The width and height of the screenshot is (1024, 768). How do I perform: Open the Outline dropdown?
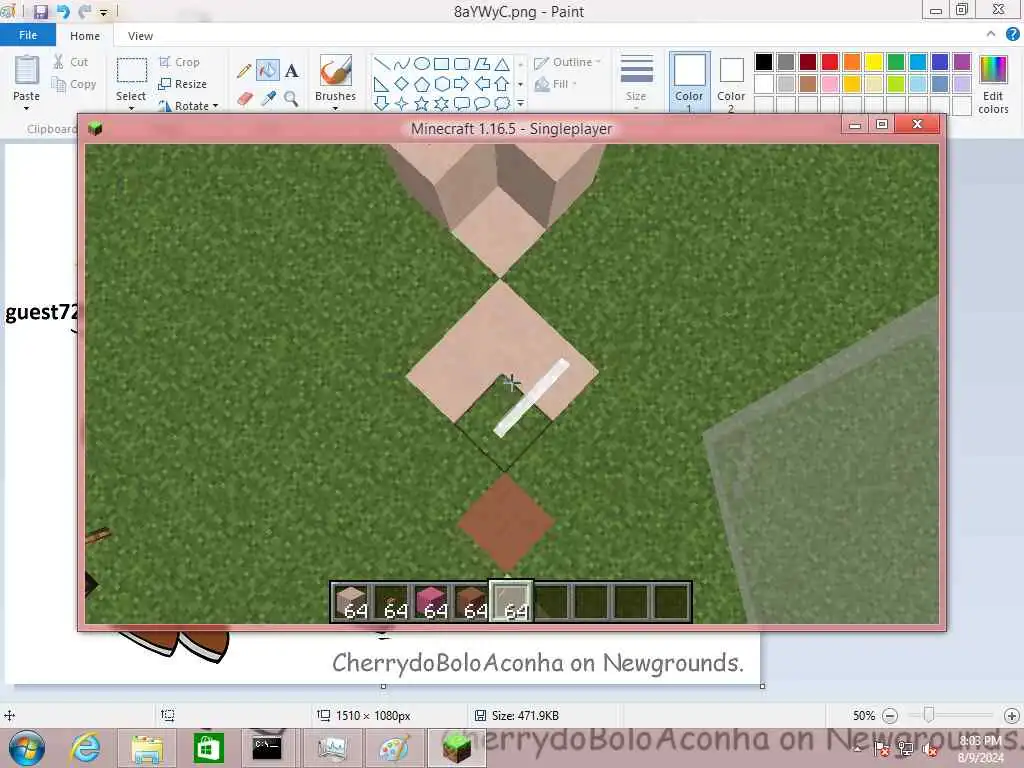(567, 62)
